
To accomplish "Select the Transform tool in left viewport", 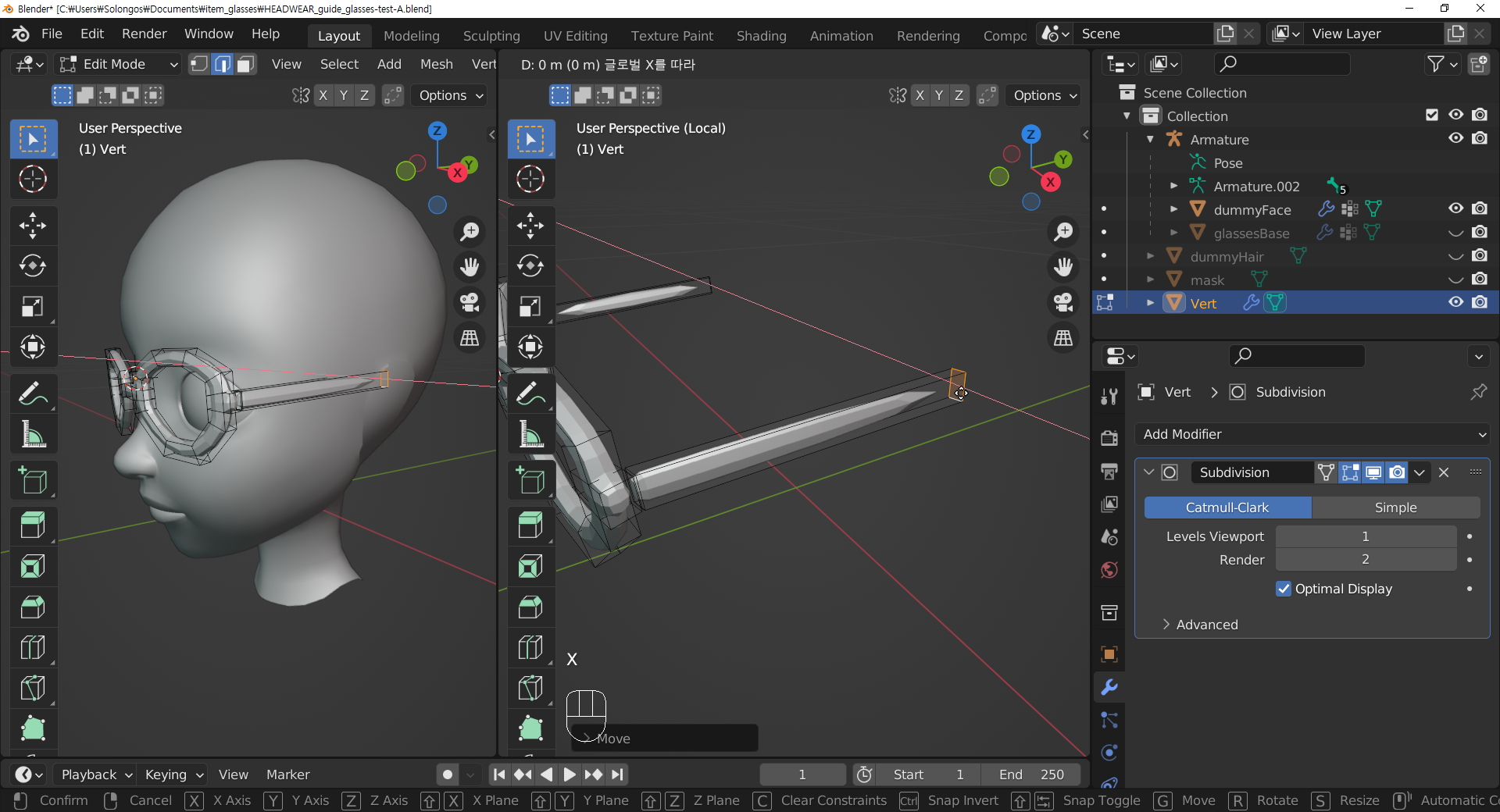I will pyautogui.click(x=33, y=347).
